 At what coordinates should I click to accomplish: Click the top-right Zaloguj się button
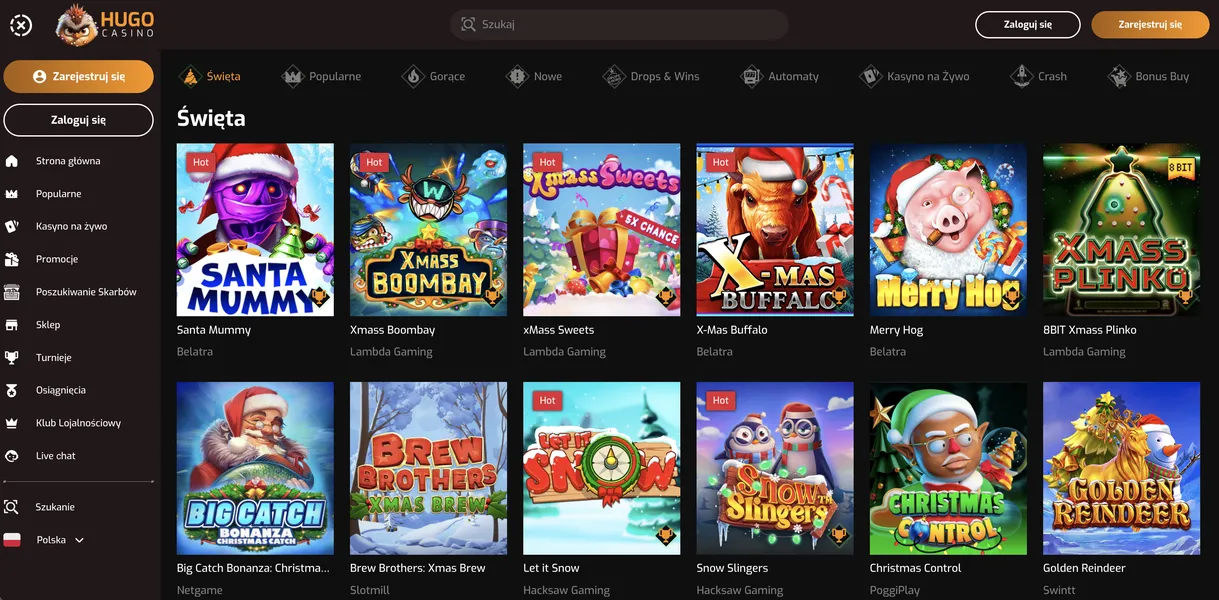1028,25
